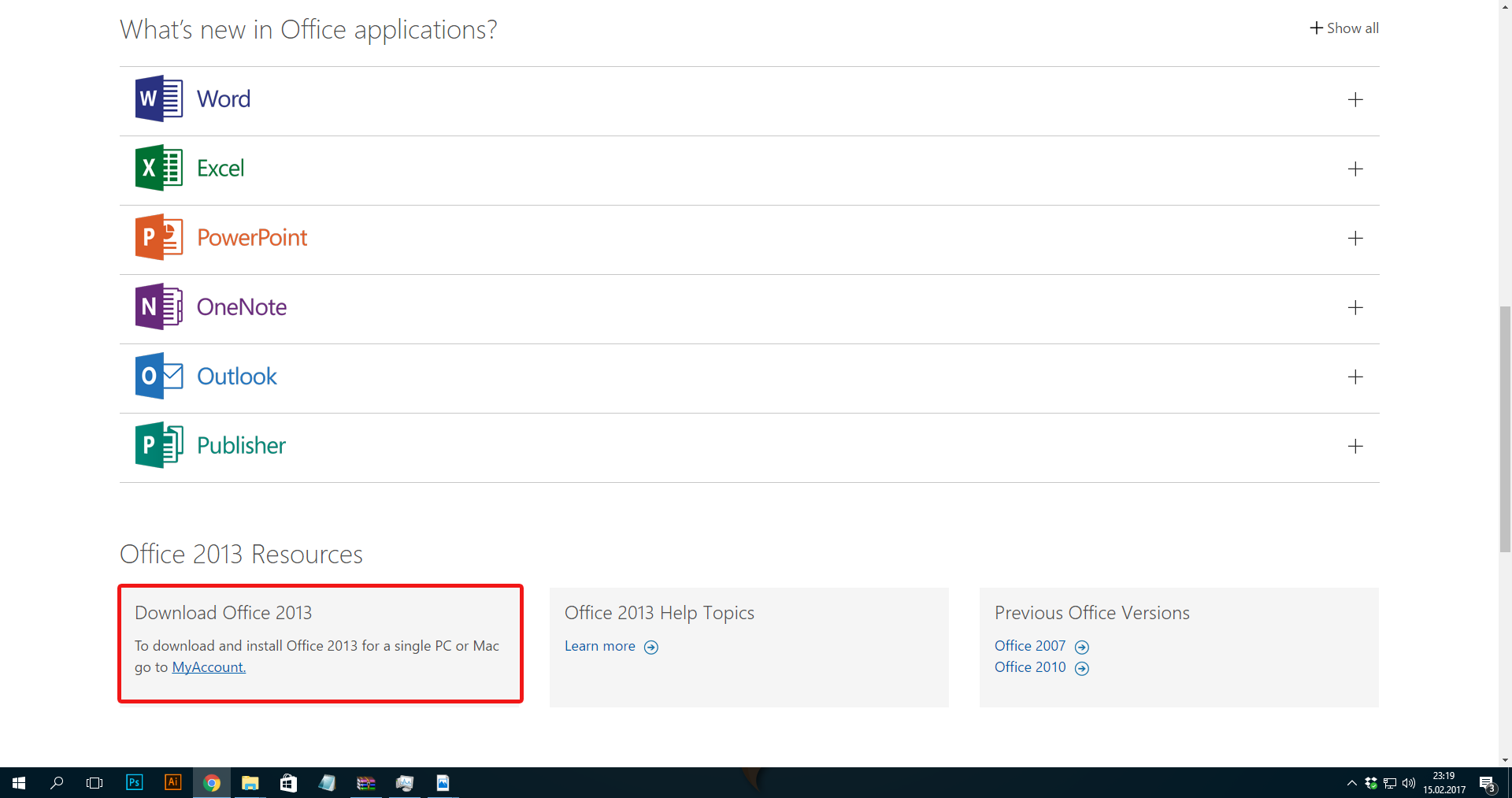The width and height of the screenshot is (1512, 798).
Task: Click the OneNote application icon
Action: click(159, 306)
